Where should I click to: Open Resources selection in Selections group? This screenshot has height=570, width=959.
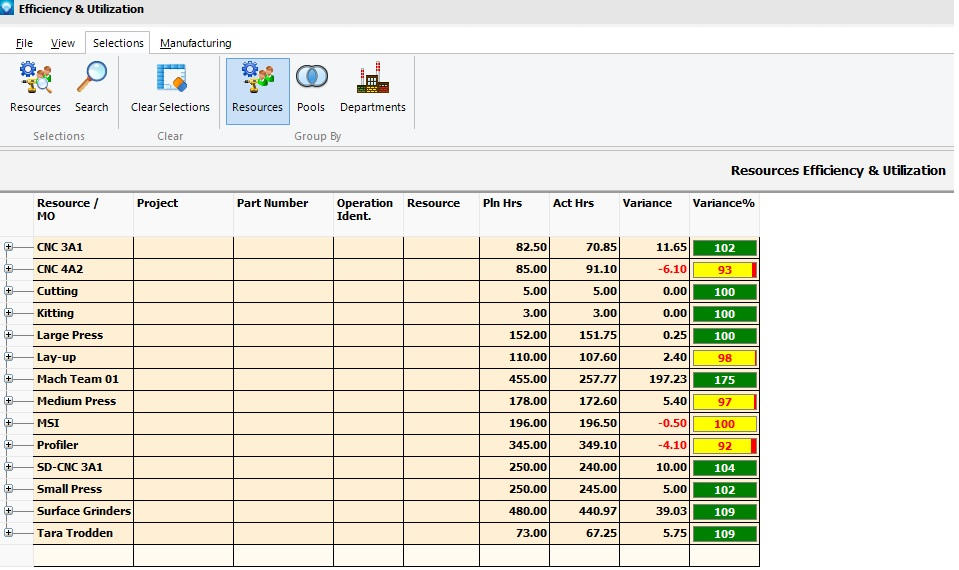click(x=35, y=87)
